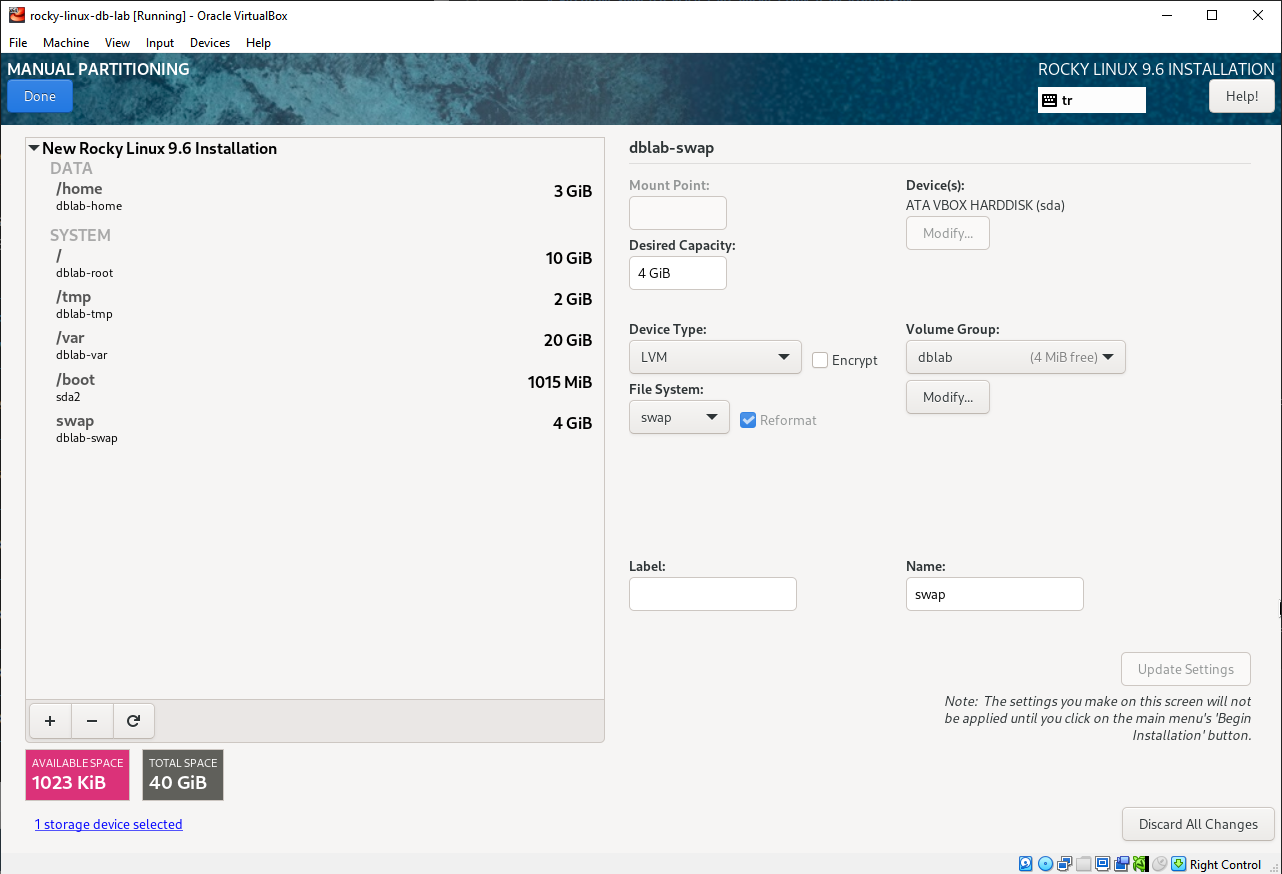Click the 'Right Control' host key text
This screenshot has width=1282, height=874.
pos(1226,865)
